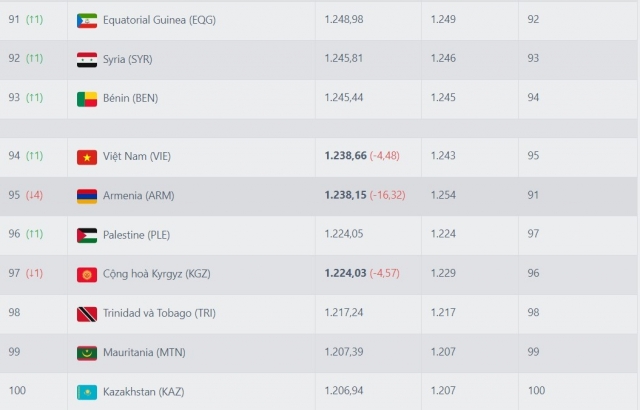Click the Syria flag icon
Screen dimensions: 640x410
coord(87,60)
